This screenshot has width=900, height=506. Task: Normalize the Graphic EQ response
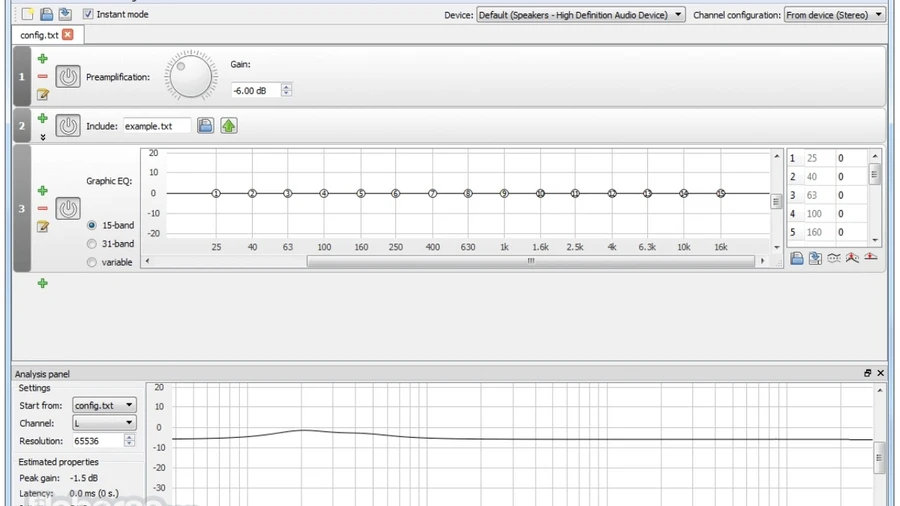[852, 258]
